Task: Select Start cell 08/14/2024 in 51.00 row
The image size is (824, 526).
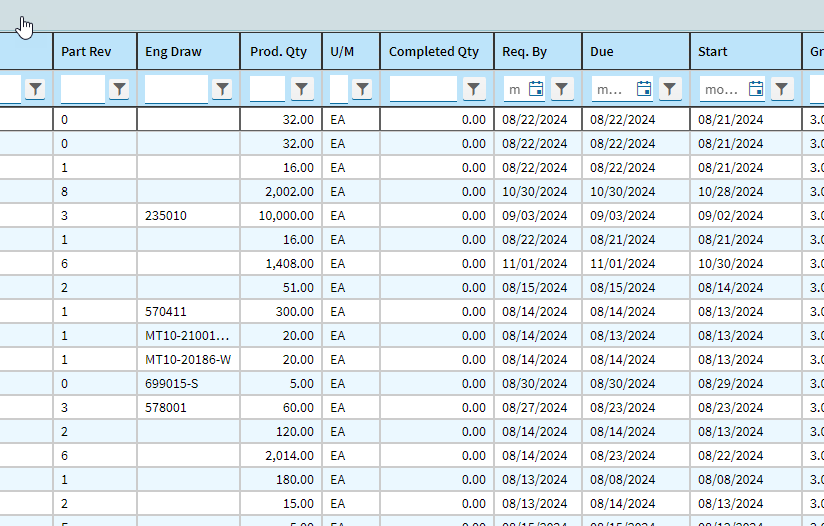Action: click(746, 288)
